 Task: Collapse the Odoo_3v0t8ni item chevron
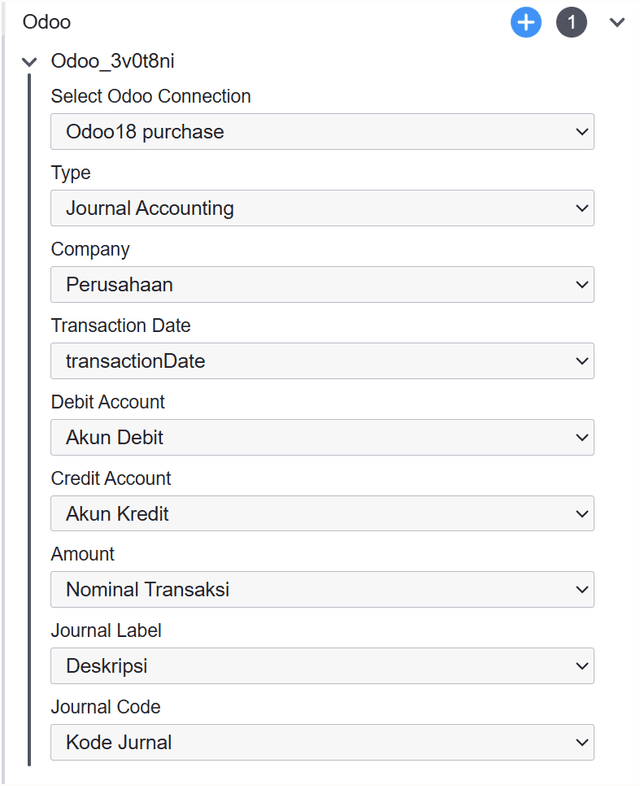click(x=29, y=62)
